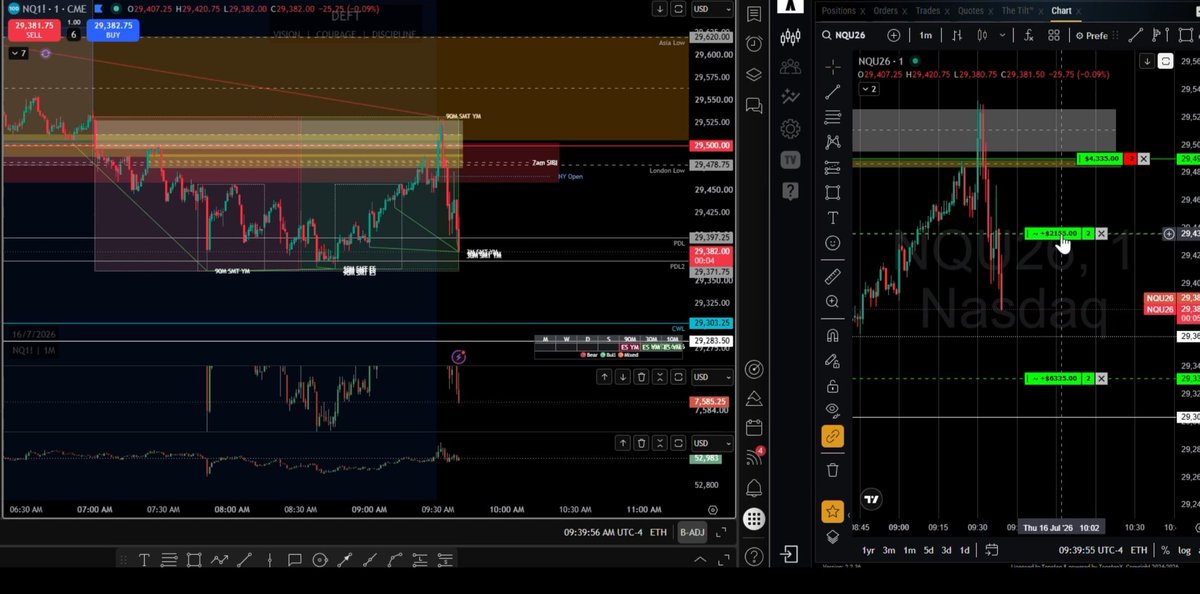Open the calendar icon in TradingView right rail

point(754,427)
